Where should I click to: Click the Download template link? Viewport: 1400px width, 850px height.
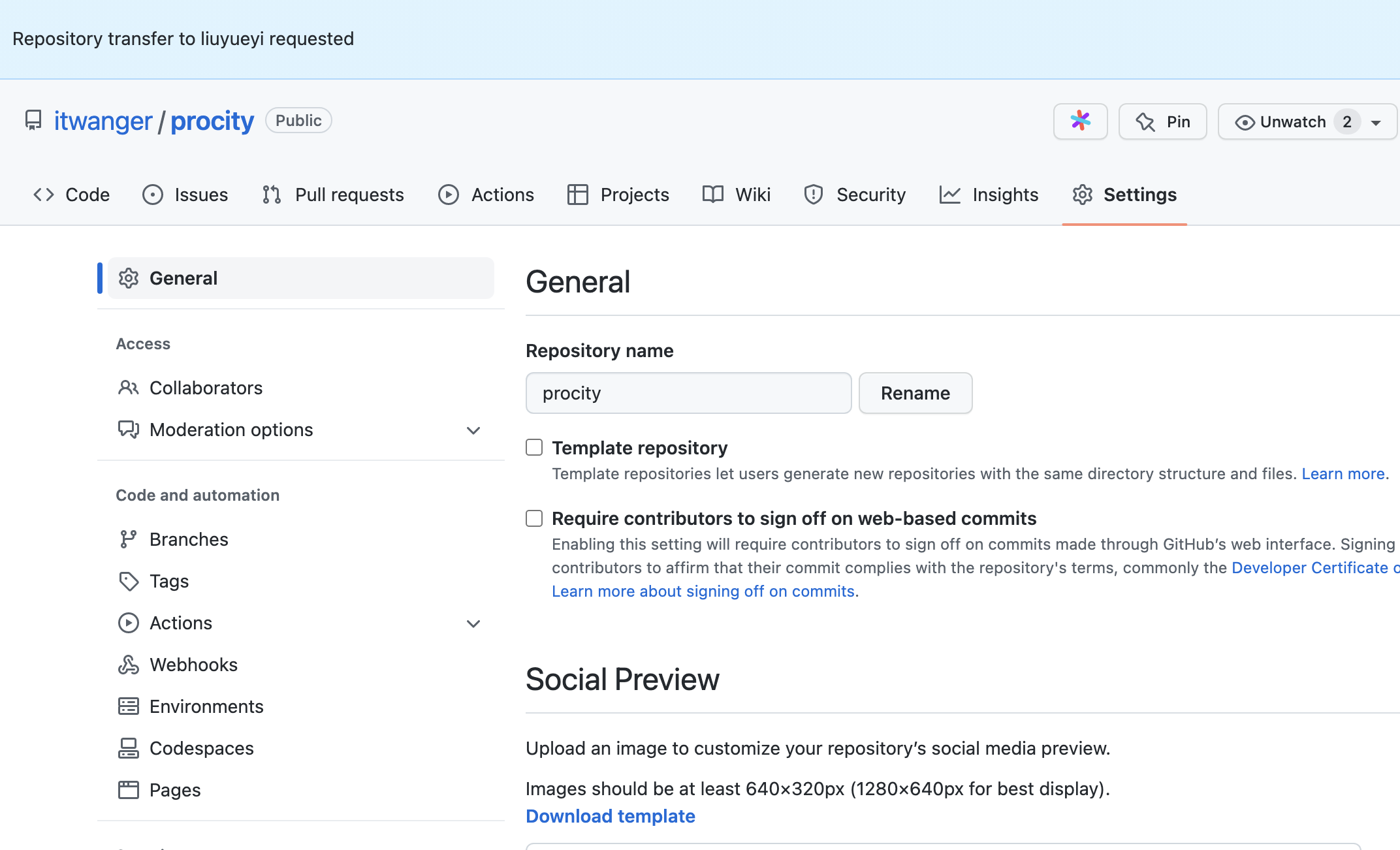[x=611, y=816]
